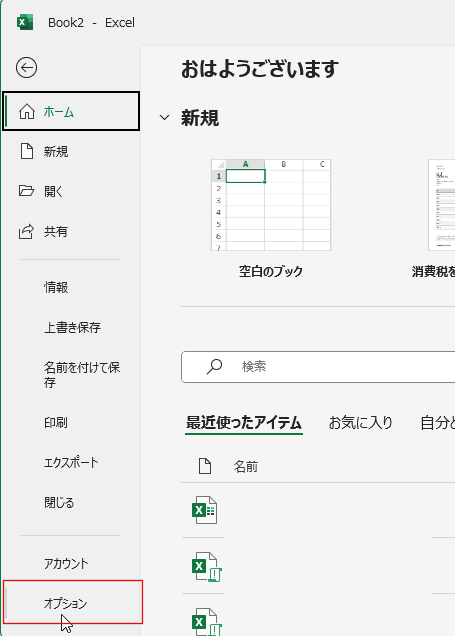This screenshot has width=455, height=636.
Task: Click the magnifier icon in search box
Action: (x=214, y=367)
